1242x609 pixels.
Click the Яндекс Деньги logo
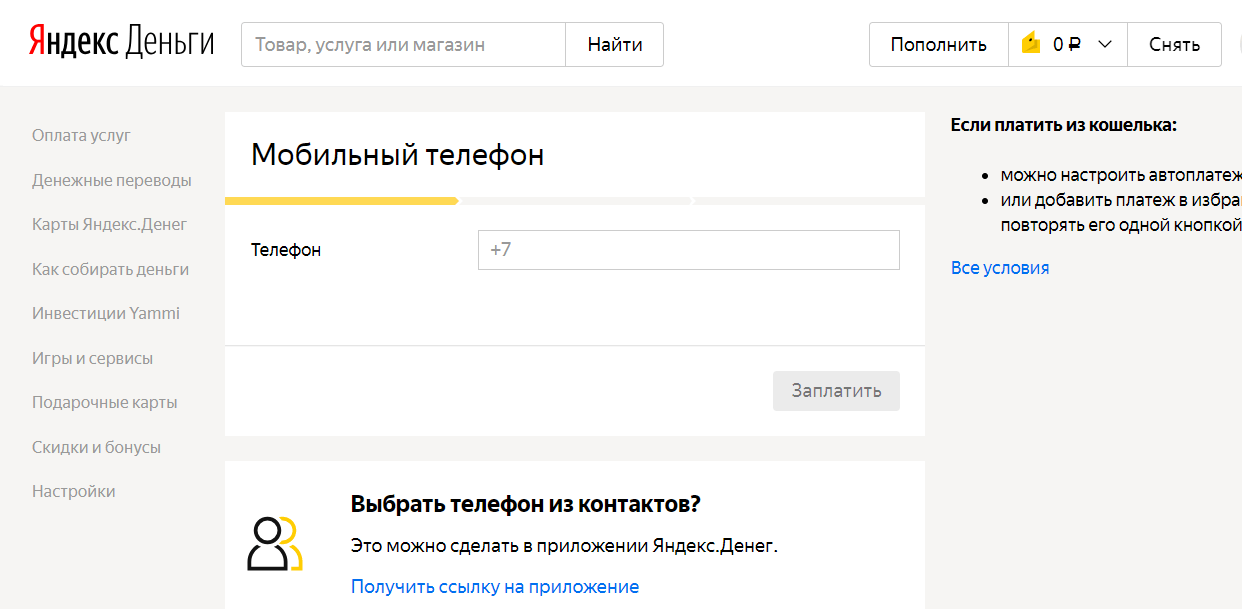click(121, 43)
